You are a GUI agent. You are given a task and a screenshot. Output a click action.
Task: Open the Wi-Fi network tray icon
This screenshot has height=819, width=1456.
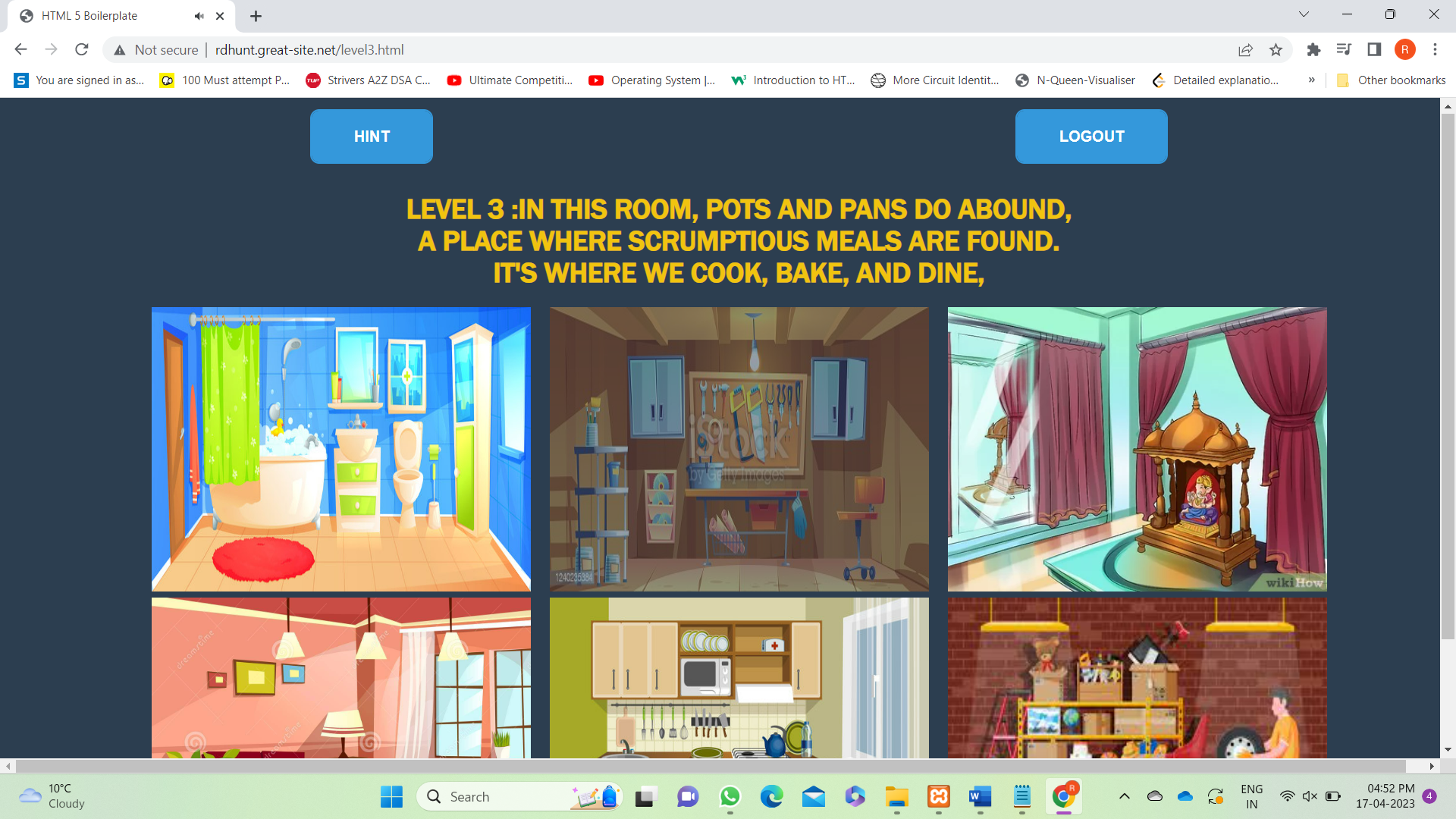point(1287,796)
